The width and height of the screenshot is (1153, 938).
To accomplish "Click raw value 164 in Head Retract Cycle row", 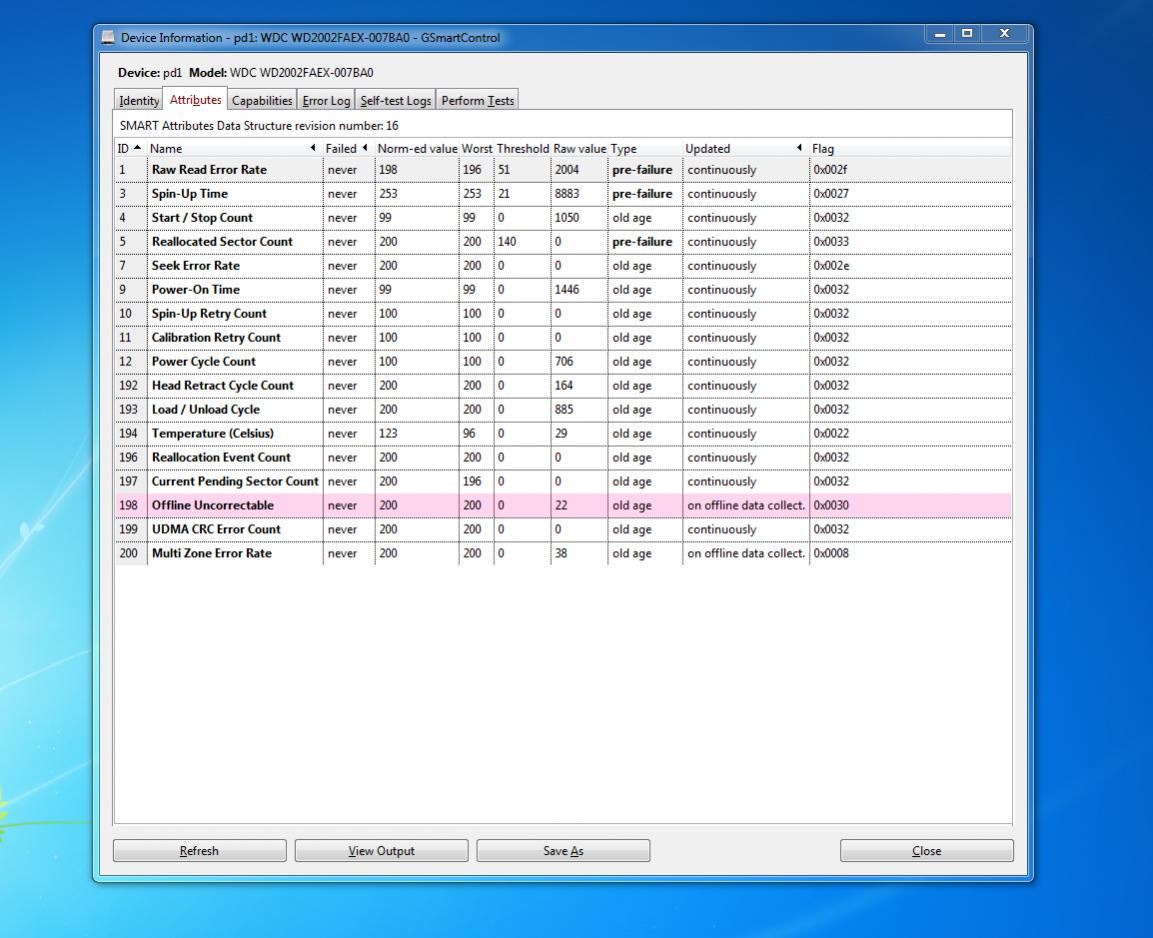I will pos(564,385).
